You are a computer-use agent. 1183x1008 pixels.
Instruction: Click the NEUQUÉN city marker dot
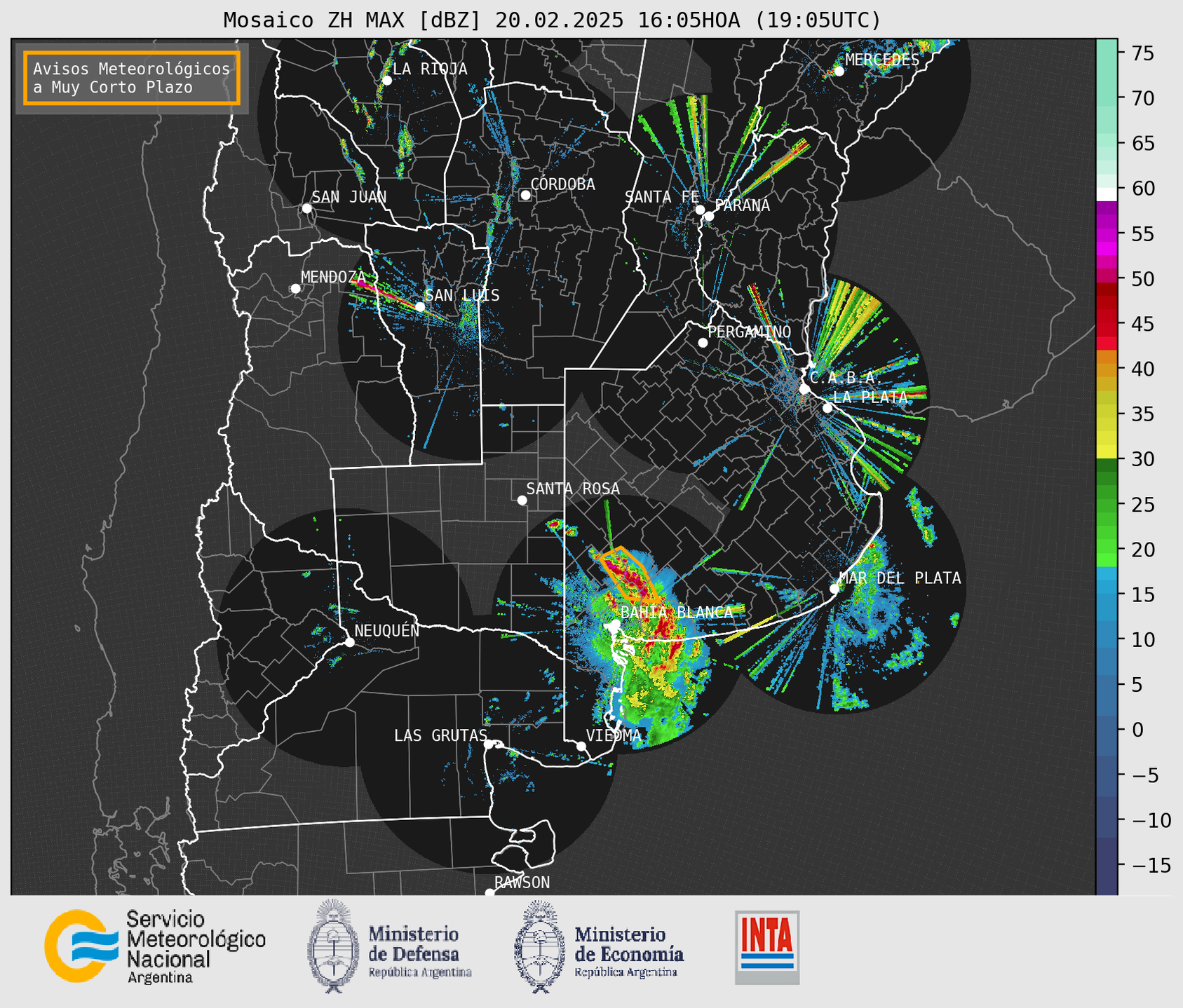coord(349,642)
